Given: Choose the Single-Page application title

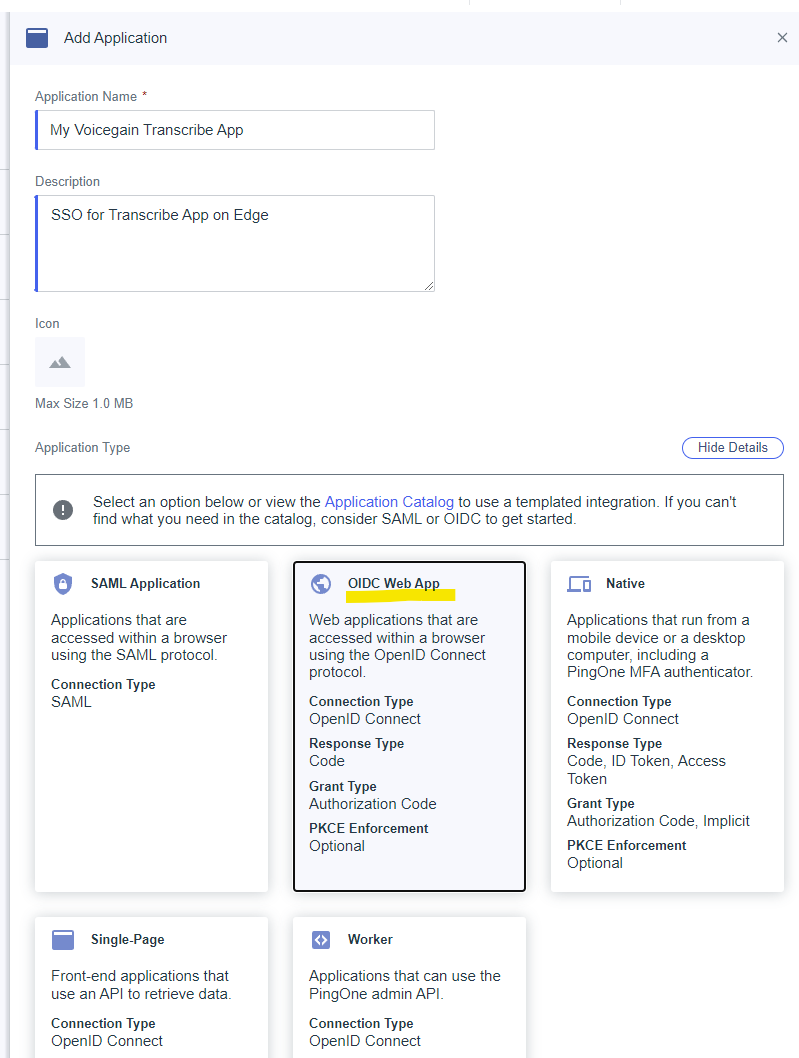Looking at the screenshot, I should coord(128,940).
